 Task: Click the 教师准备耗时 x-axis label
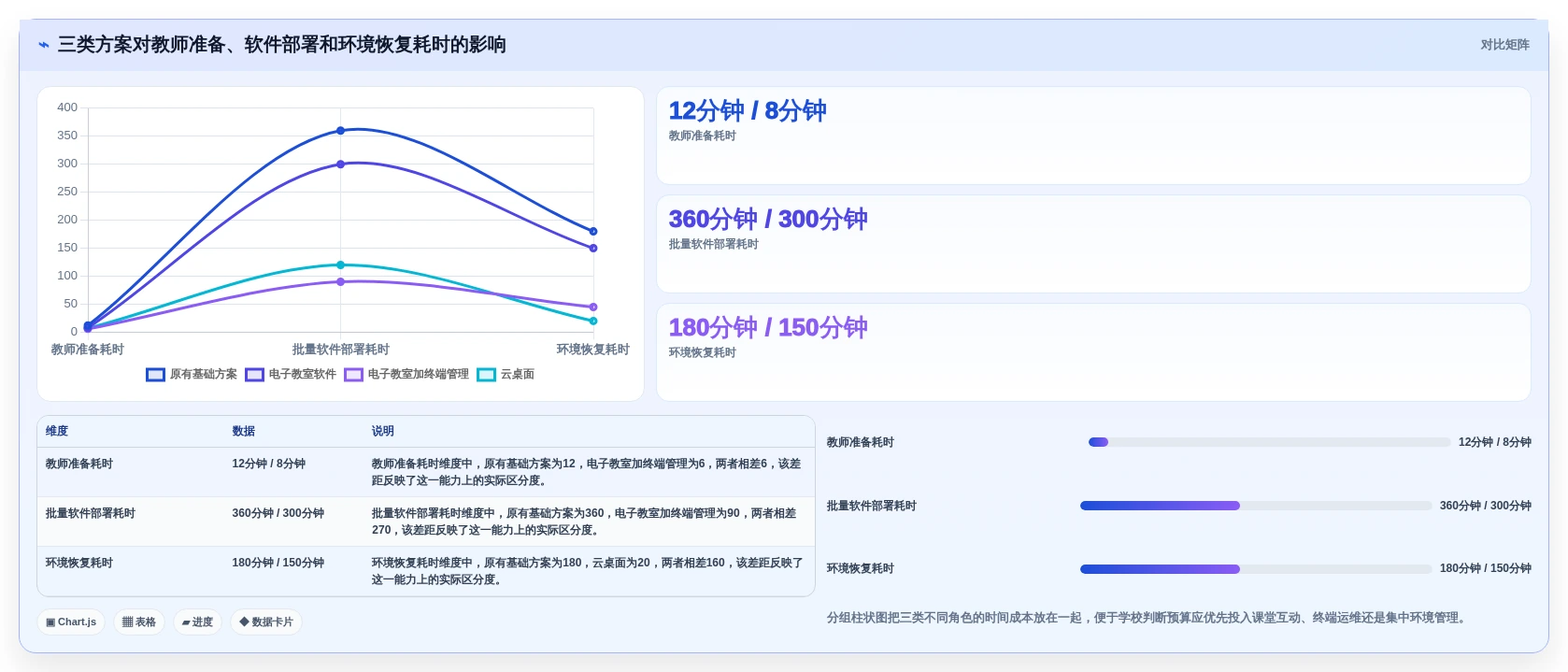pos(88,350)
